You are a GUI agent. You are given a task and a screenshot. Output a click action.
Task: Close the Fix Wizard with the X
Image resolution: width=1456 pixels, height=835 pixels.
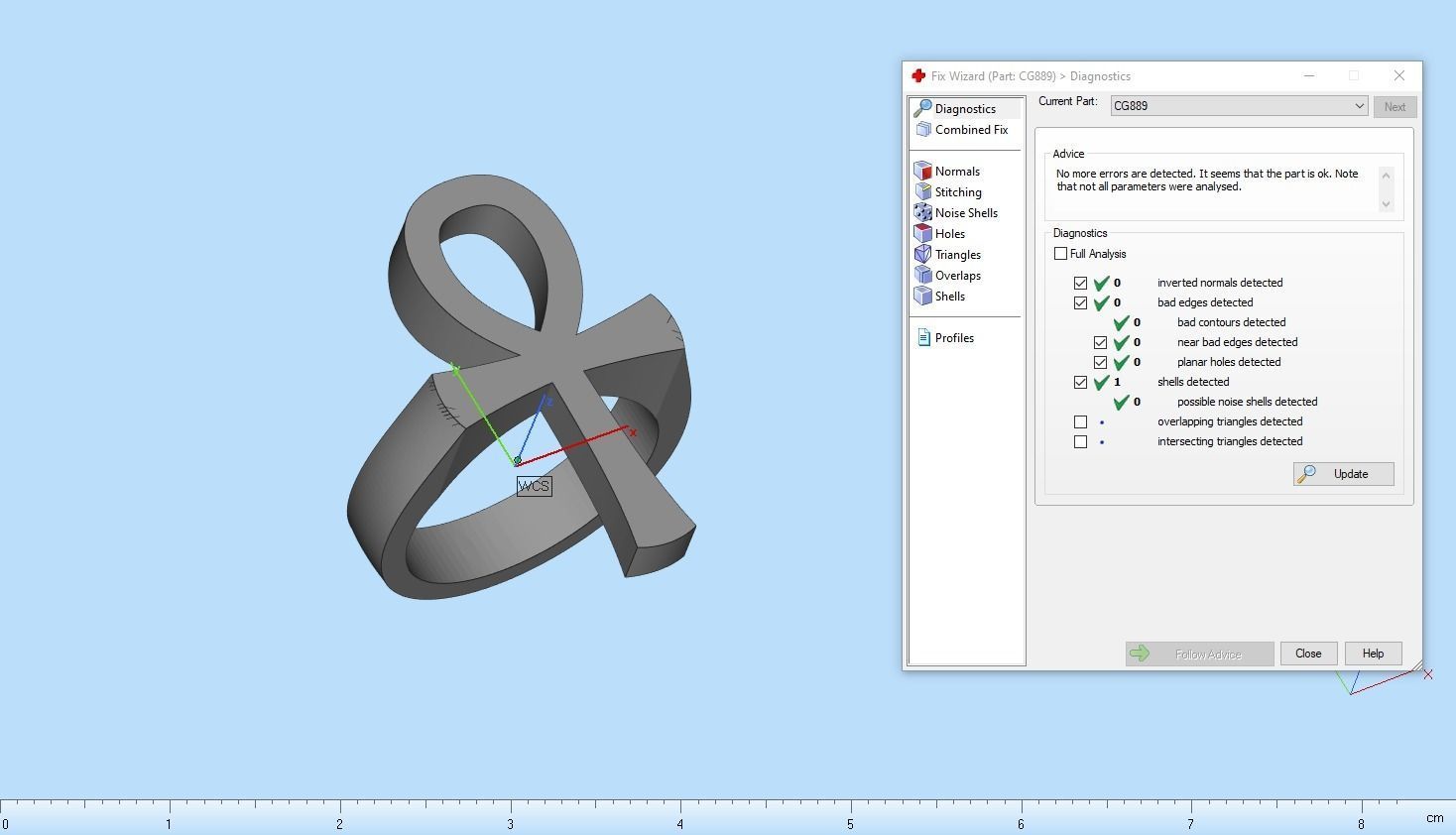pyautogui.click(x=1398, y=76)
